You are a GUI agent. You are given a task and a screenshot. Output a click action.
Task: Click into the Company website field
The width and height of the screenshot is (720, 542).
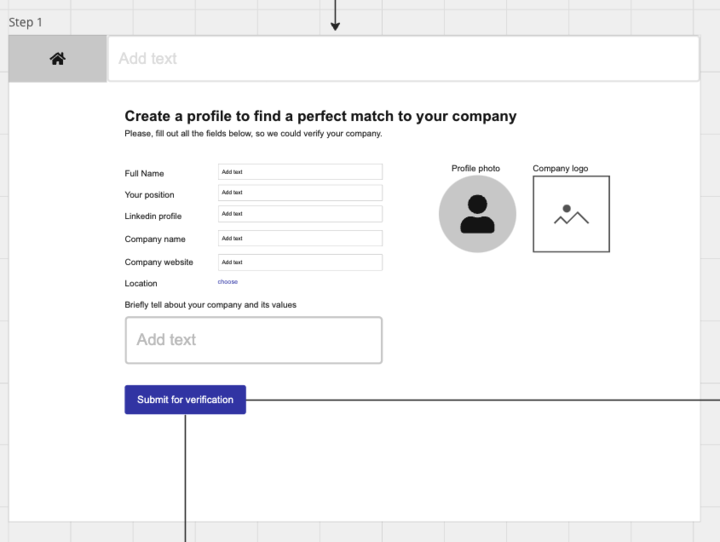tap(300, 262)
